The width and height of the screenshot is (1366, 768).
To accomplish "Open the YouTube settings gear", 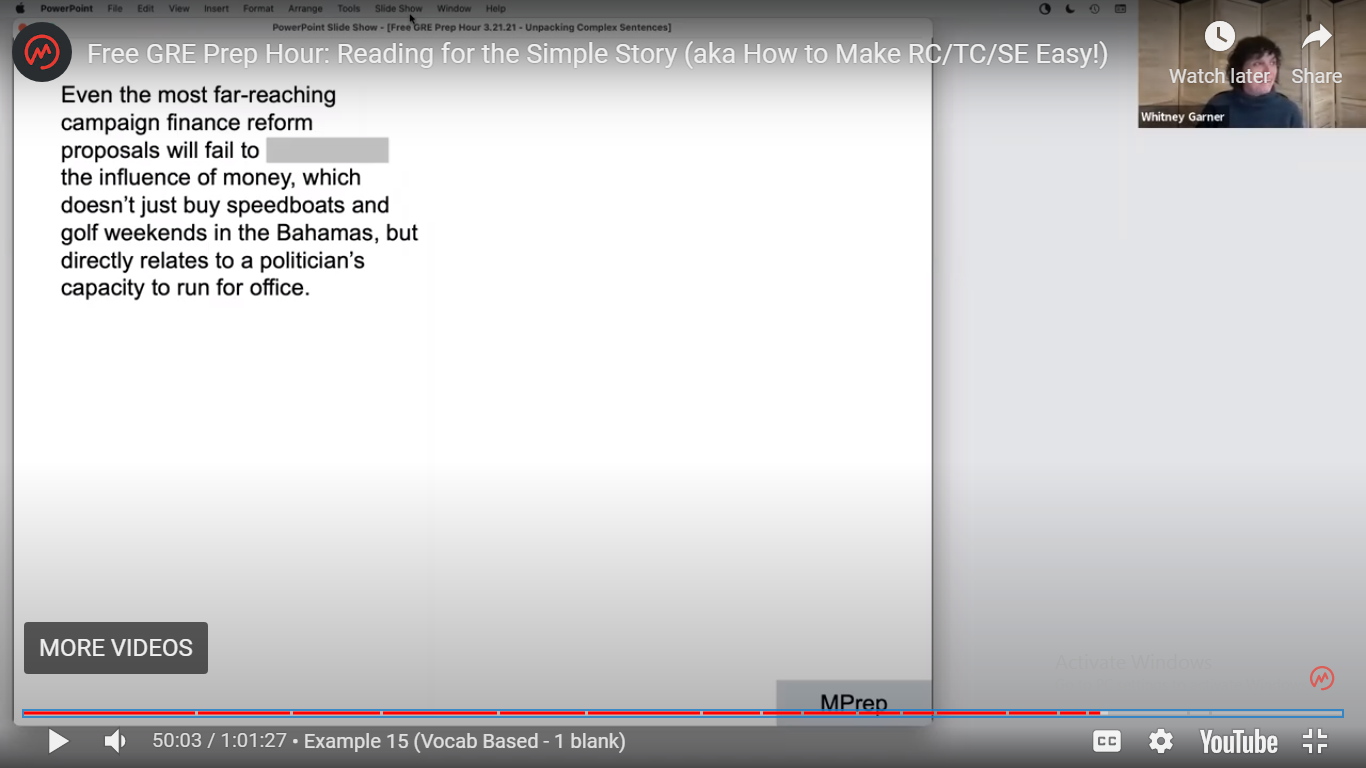I will pos(1160,741).
